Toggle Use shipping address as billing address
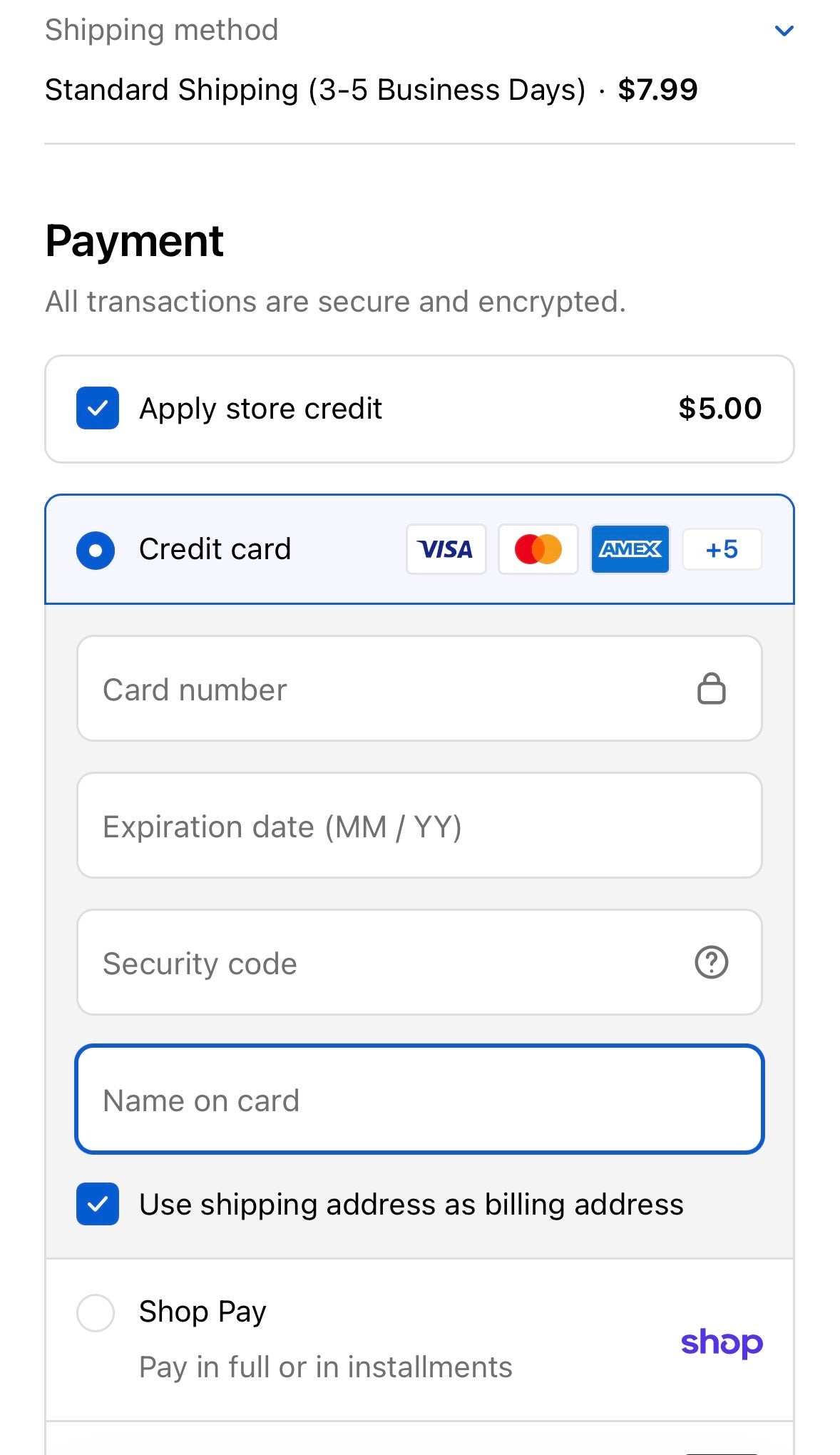 pos(98,1204)
